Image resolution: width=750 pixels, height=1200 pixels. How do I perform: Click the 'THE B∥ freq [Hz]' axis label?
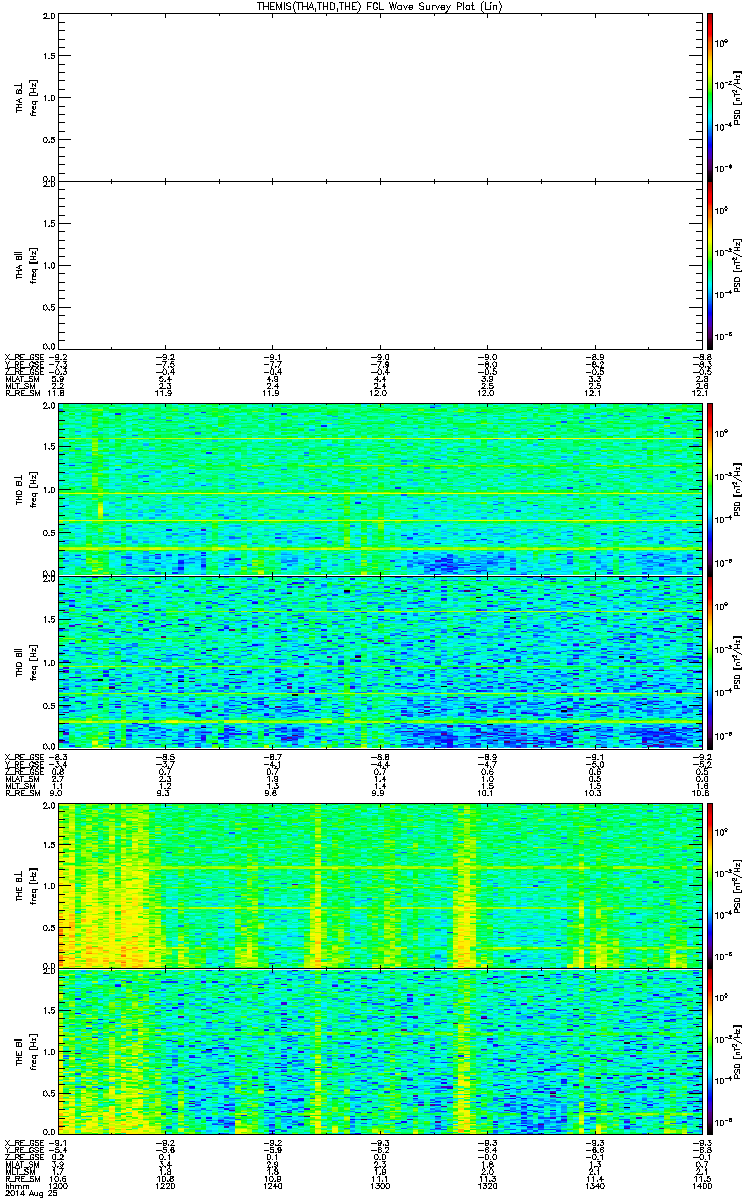pos(25,1051)
